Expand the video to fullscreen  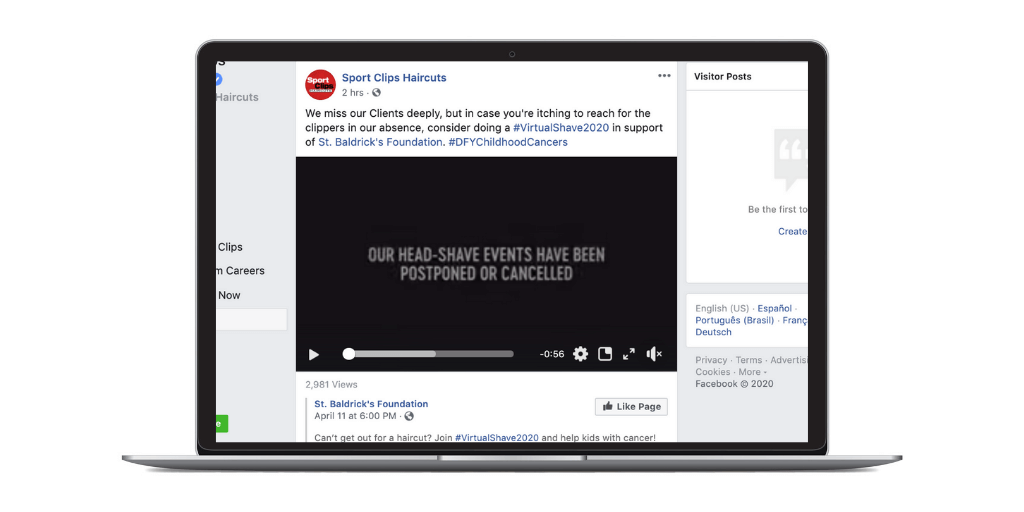[x=629, y=354]
